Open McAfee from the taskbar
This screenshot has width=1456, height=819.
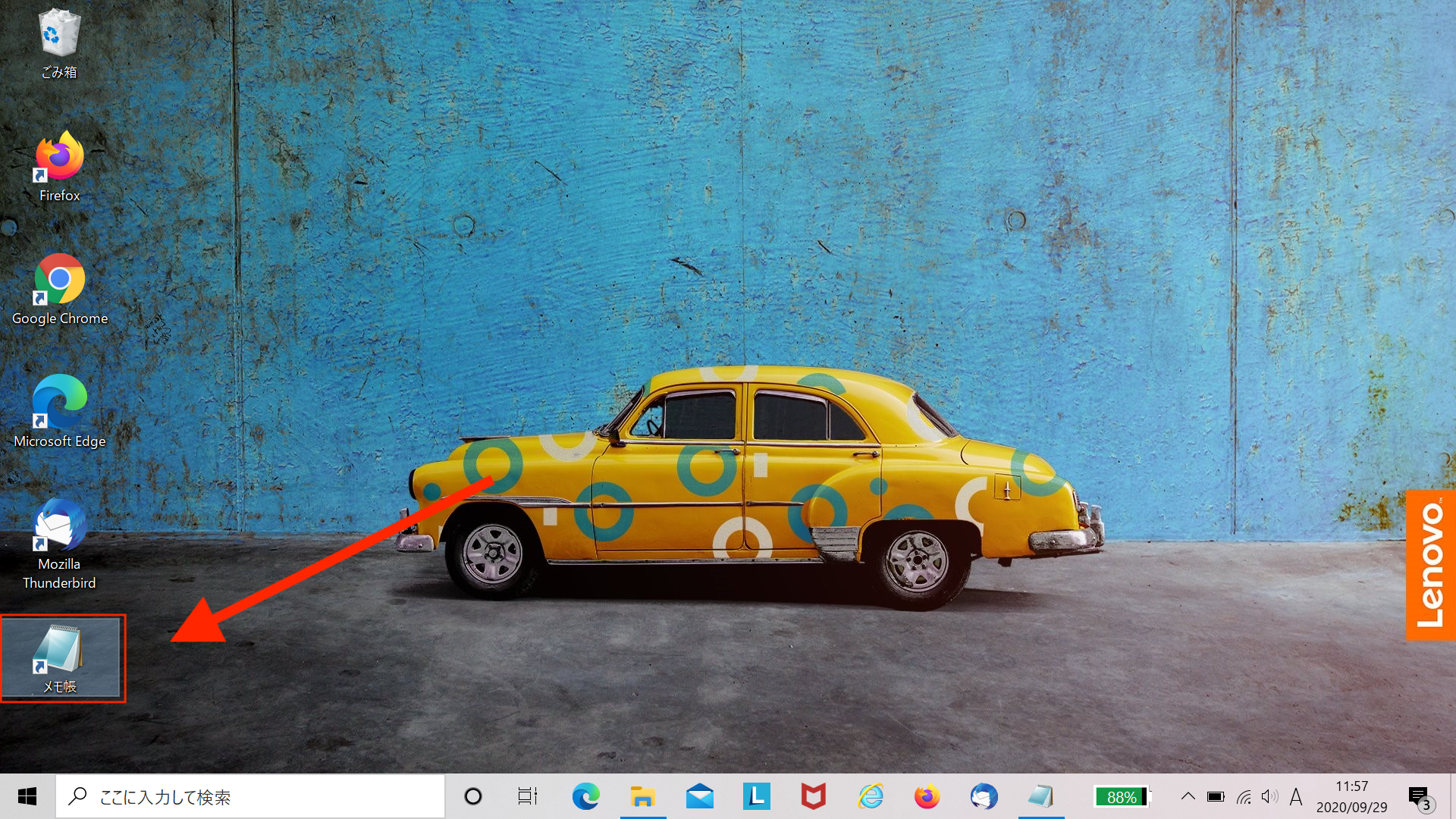click(813, 796)
